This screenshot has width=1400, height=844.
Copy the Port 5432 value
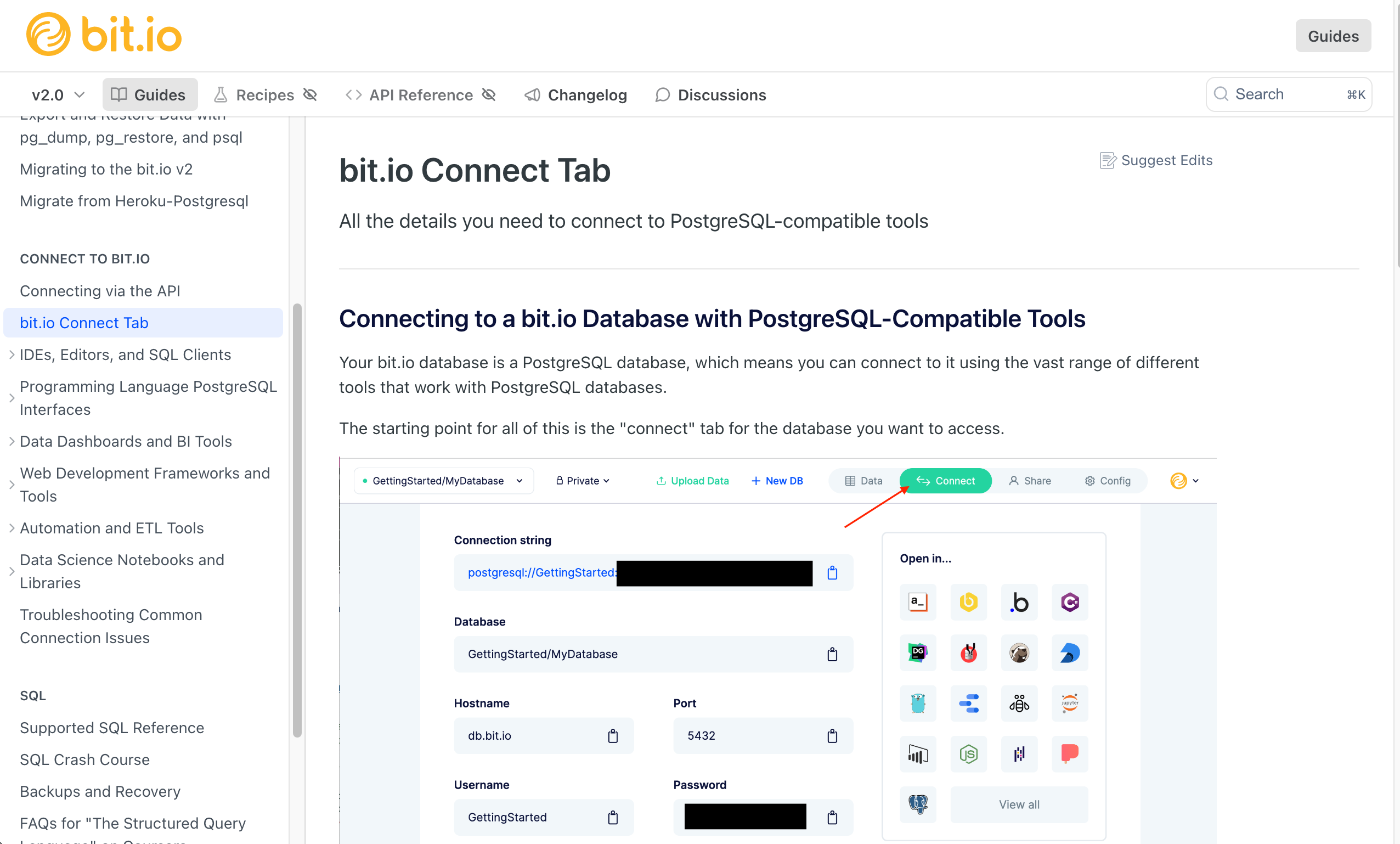(832, 735)
